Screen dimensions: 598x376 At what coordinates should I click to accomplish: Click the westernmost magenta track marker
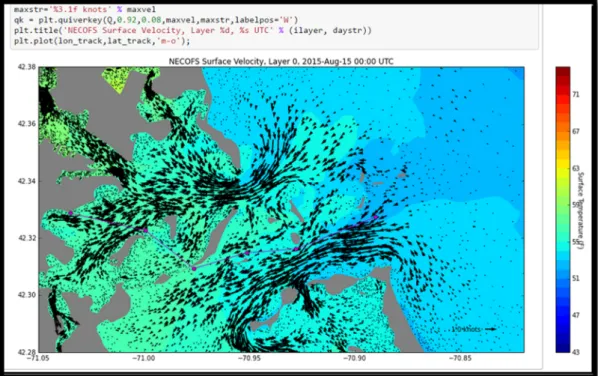(71, 213)
